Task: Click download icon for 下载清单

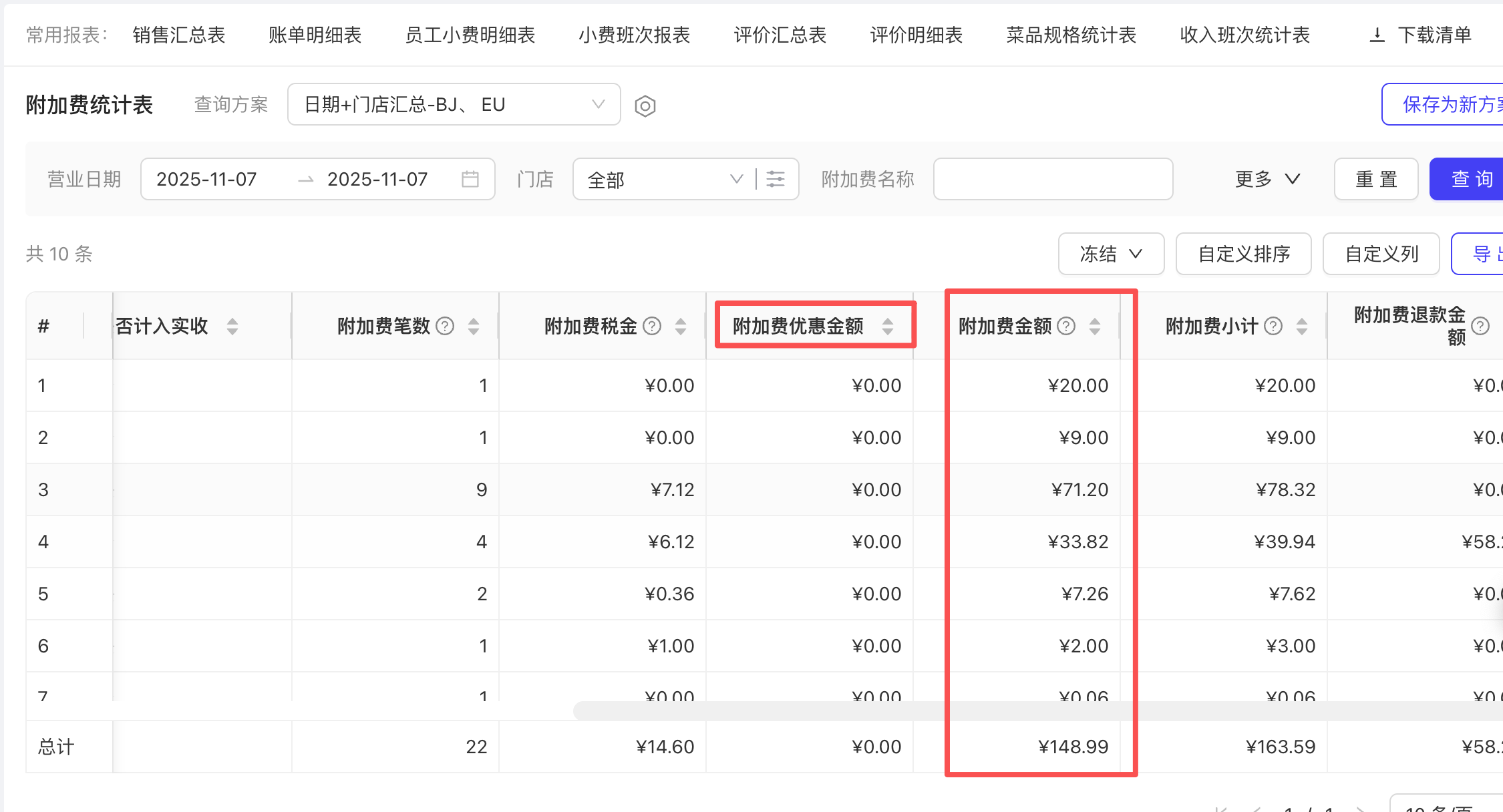Action: point(1377,35)
